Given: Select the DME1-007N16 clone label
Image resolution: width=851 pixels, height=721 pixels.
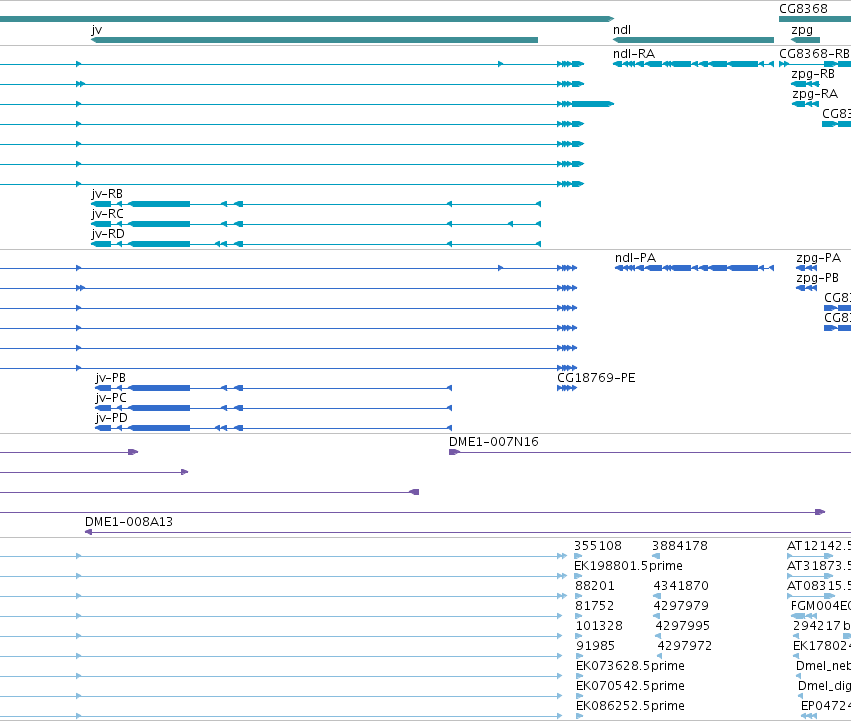Looking at the screenshot, I should coord(493,442).
